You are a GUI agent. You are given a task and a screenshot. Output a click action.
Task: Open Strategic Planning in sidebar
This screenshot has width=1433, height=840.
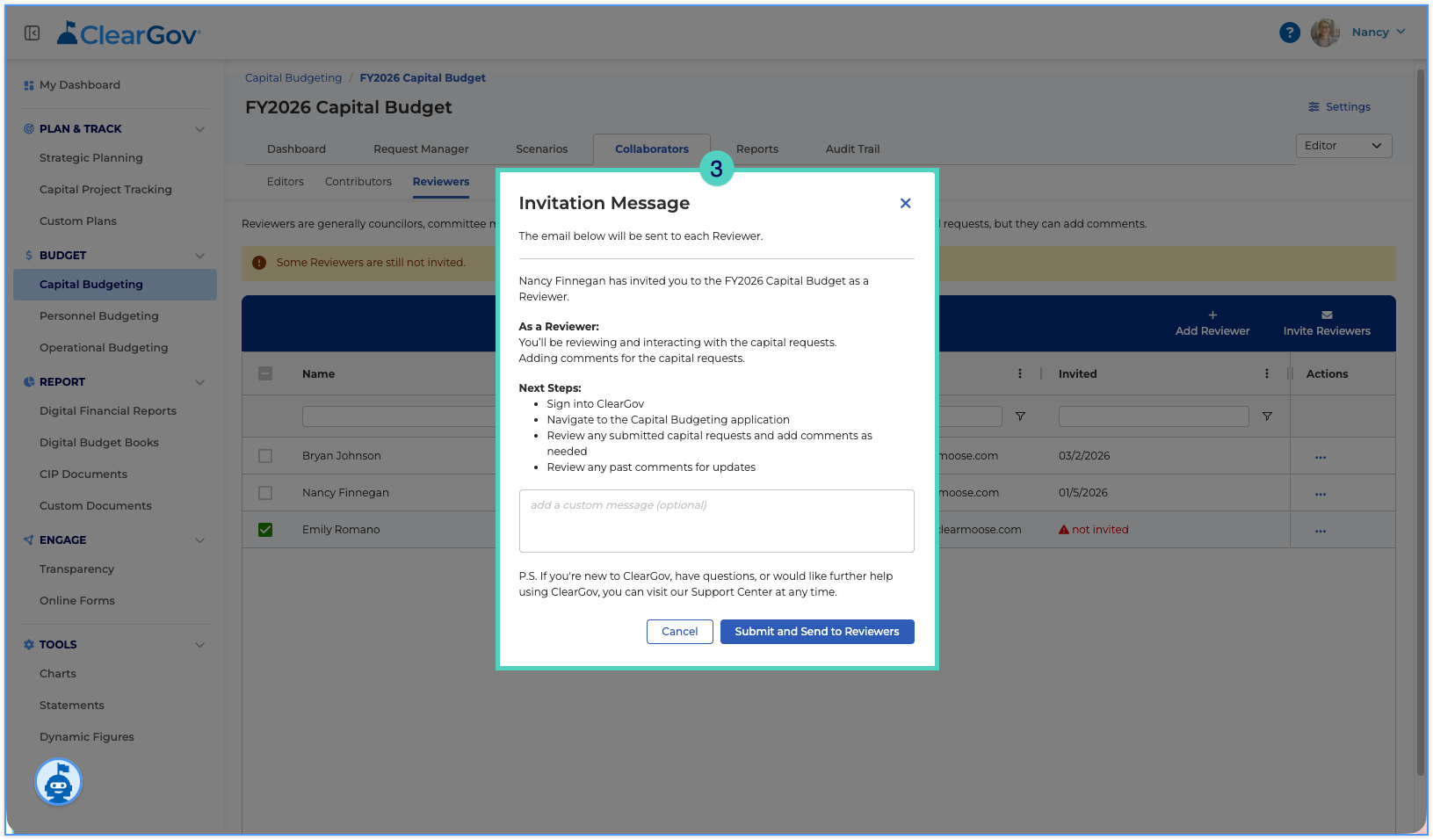91,158
